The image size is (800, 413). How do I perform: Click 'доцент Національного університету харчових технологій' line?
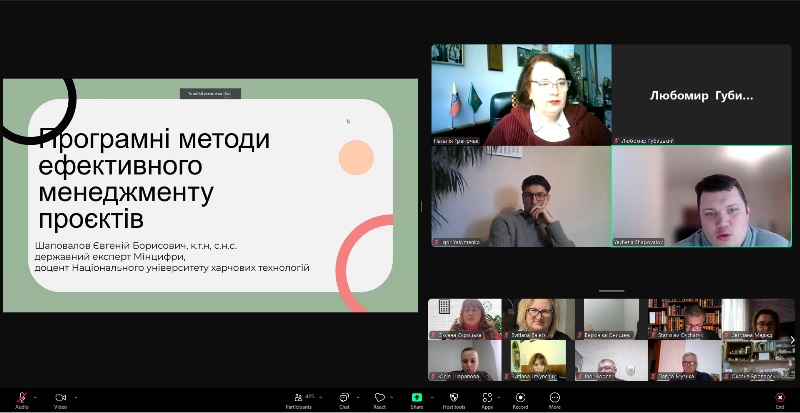[x=172, y=268]
